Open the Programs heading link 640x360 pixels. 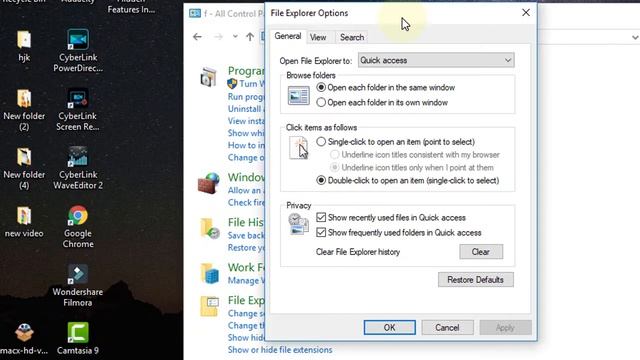(x=246, y=71)
